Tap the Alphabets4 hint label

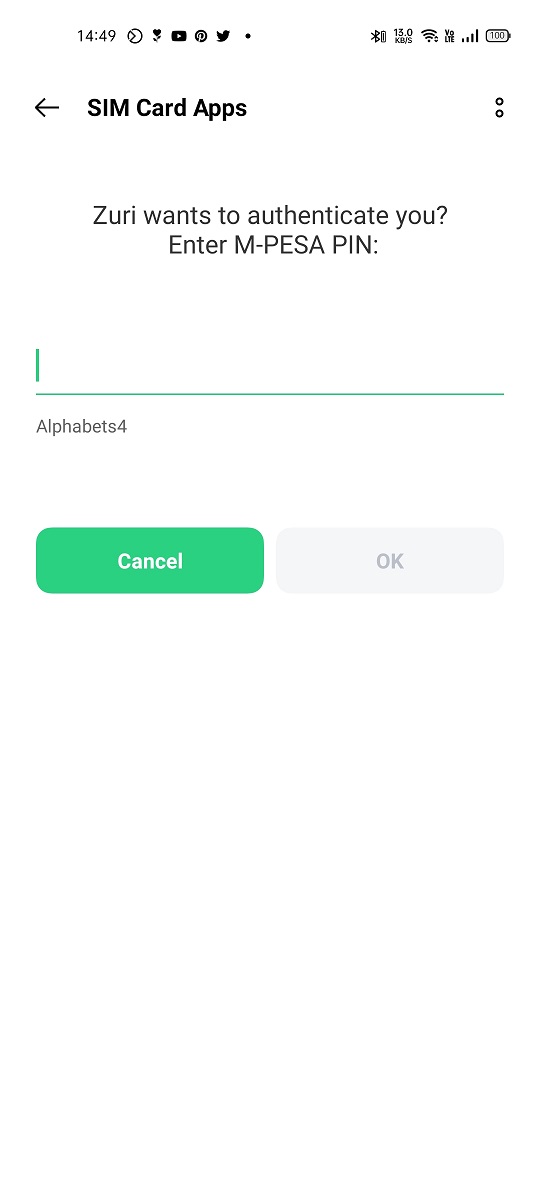[82, 427]
